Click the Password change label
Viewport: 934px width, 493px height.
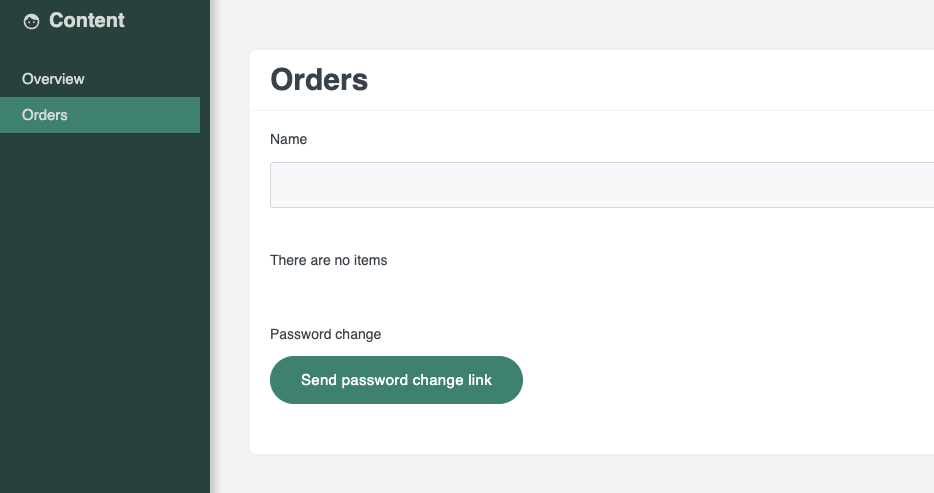coord(325,334)
